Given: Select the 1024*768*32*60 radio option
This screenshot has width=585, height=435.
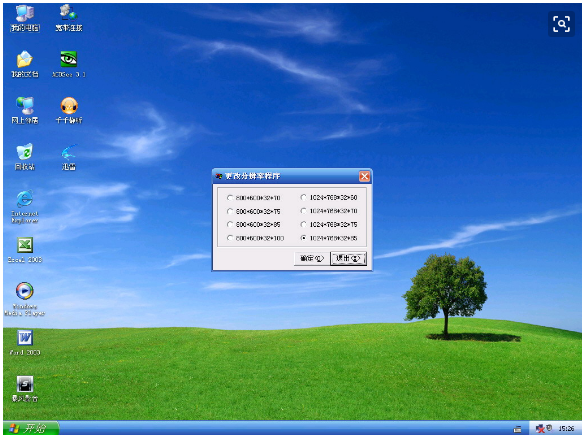Looking at the screenshot, I should click(329, 197).
